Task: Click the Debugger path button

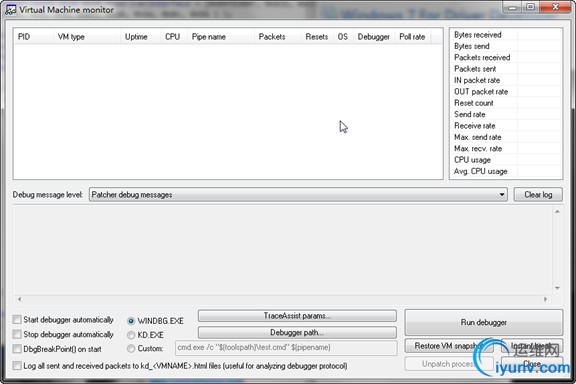Action: click(297, 333)
